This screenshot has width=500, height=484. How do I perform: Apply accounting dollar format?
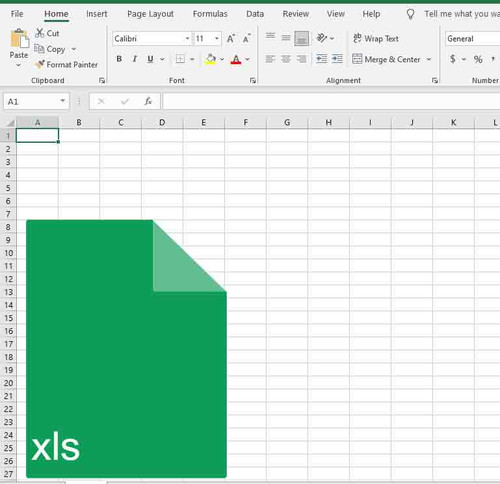pyautogui.click(x=453, y=59)
